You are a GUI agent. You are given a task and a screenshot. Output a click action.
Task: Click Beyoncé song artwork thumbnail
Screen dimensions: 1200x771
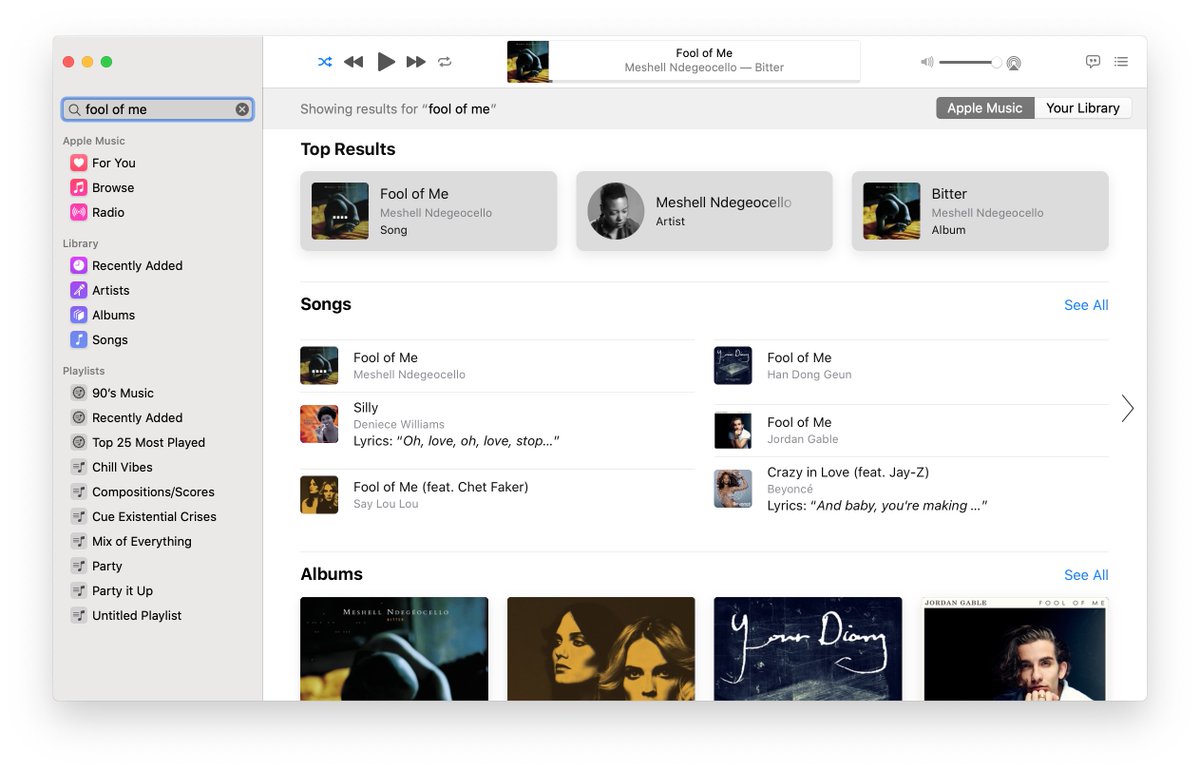733,489
